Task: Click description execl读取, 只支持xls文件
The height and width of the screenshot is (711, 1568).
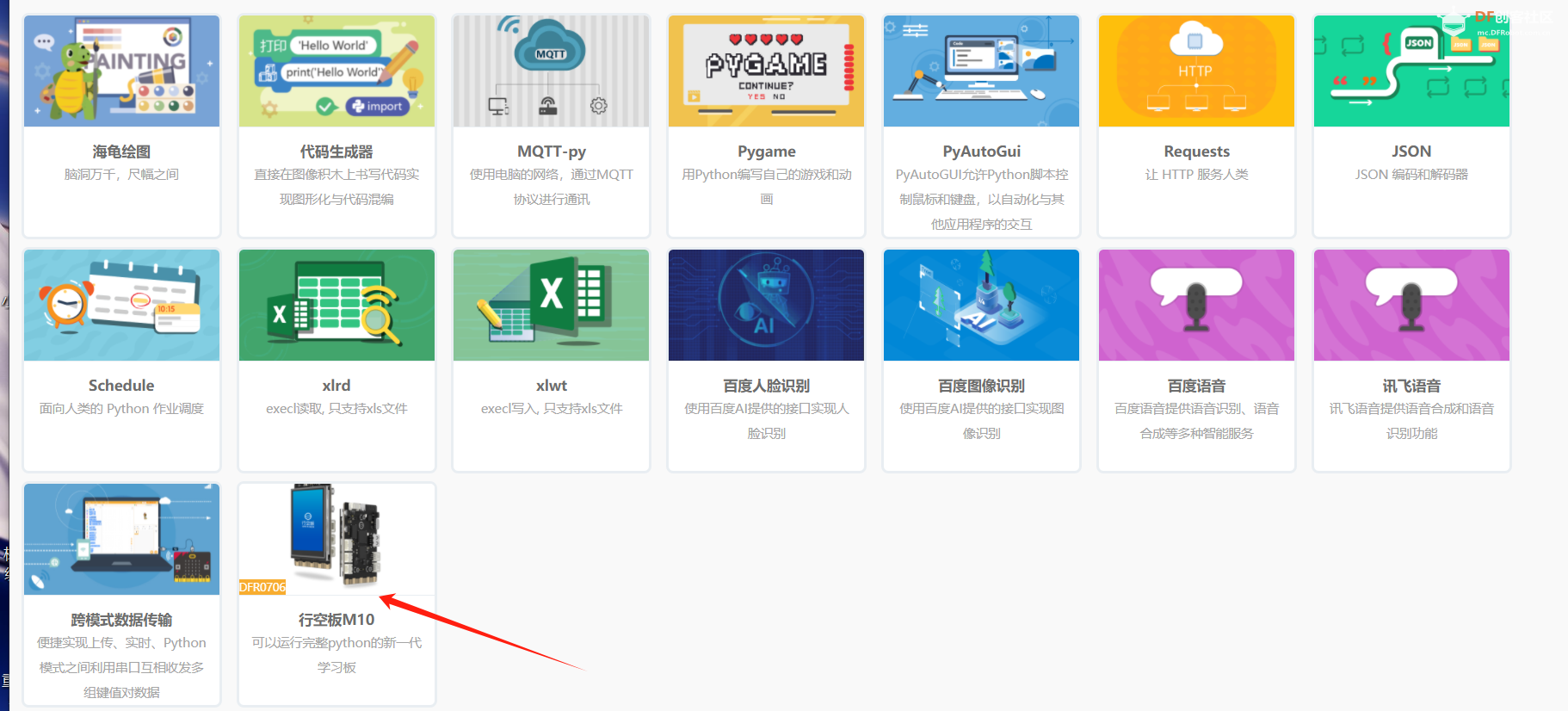Action: (336, 409)
